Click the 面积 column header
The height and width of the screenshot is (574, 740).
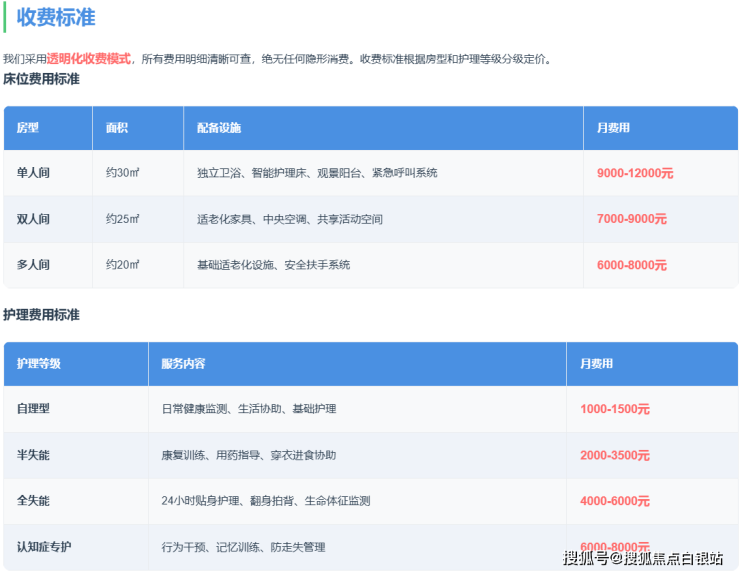click(116, 128)
